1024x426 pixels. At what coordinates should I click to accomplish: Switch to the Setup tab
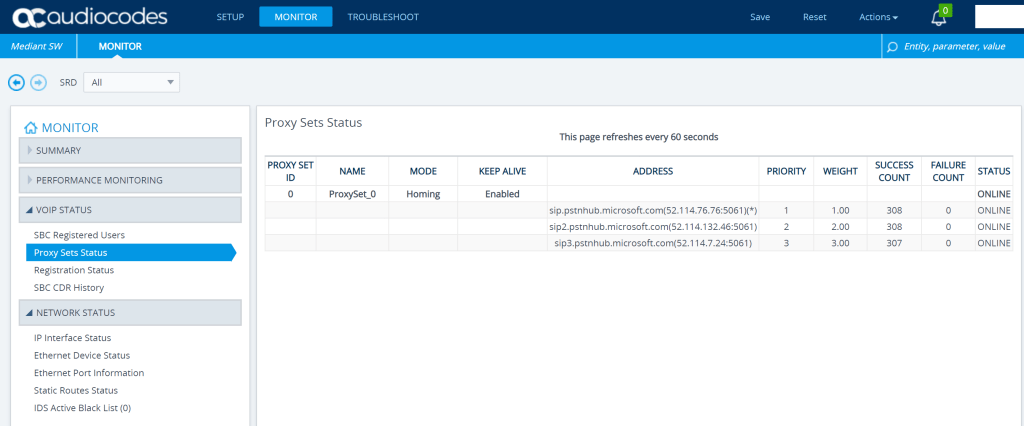tap(230, 17)
